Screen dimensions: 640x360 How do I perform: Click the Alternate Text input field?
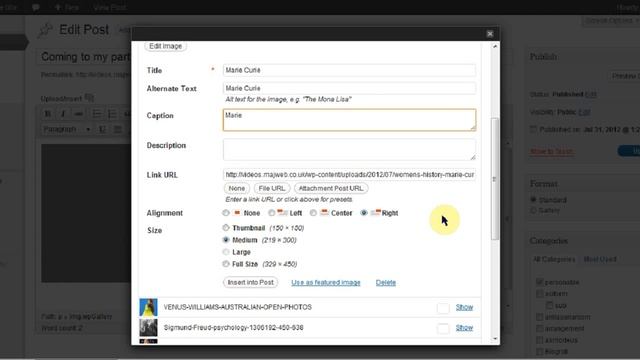(349, 88)
